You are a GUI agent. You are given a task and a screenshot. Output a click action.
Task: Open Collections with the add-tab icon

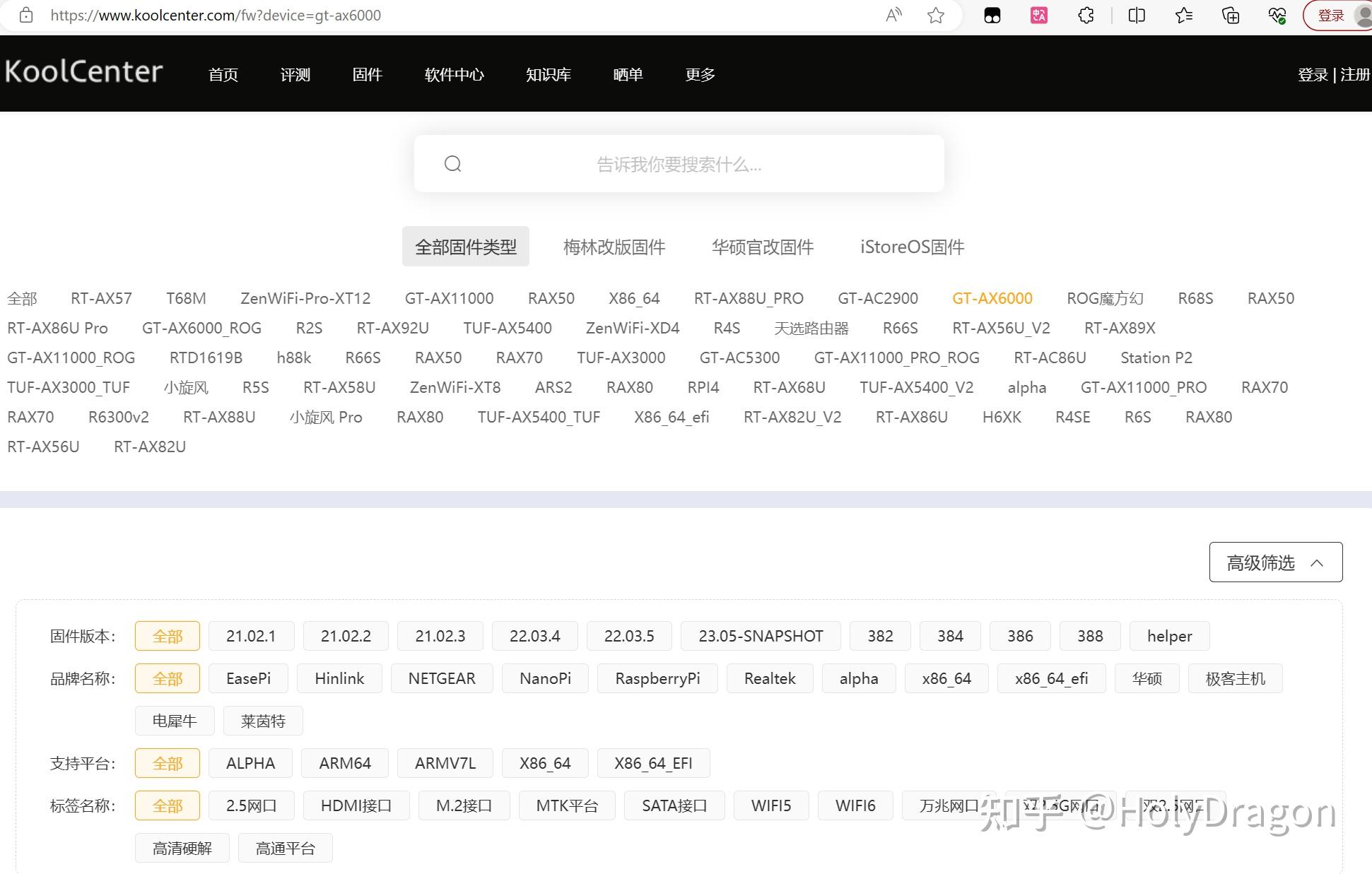[1230, 15]
